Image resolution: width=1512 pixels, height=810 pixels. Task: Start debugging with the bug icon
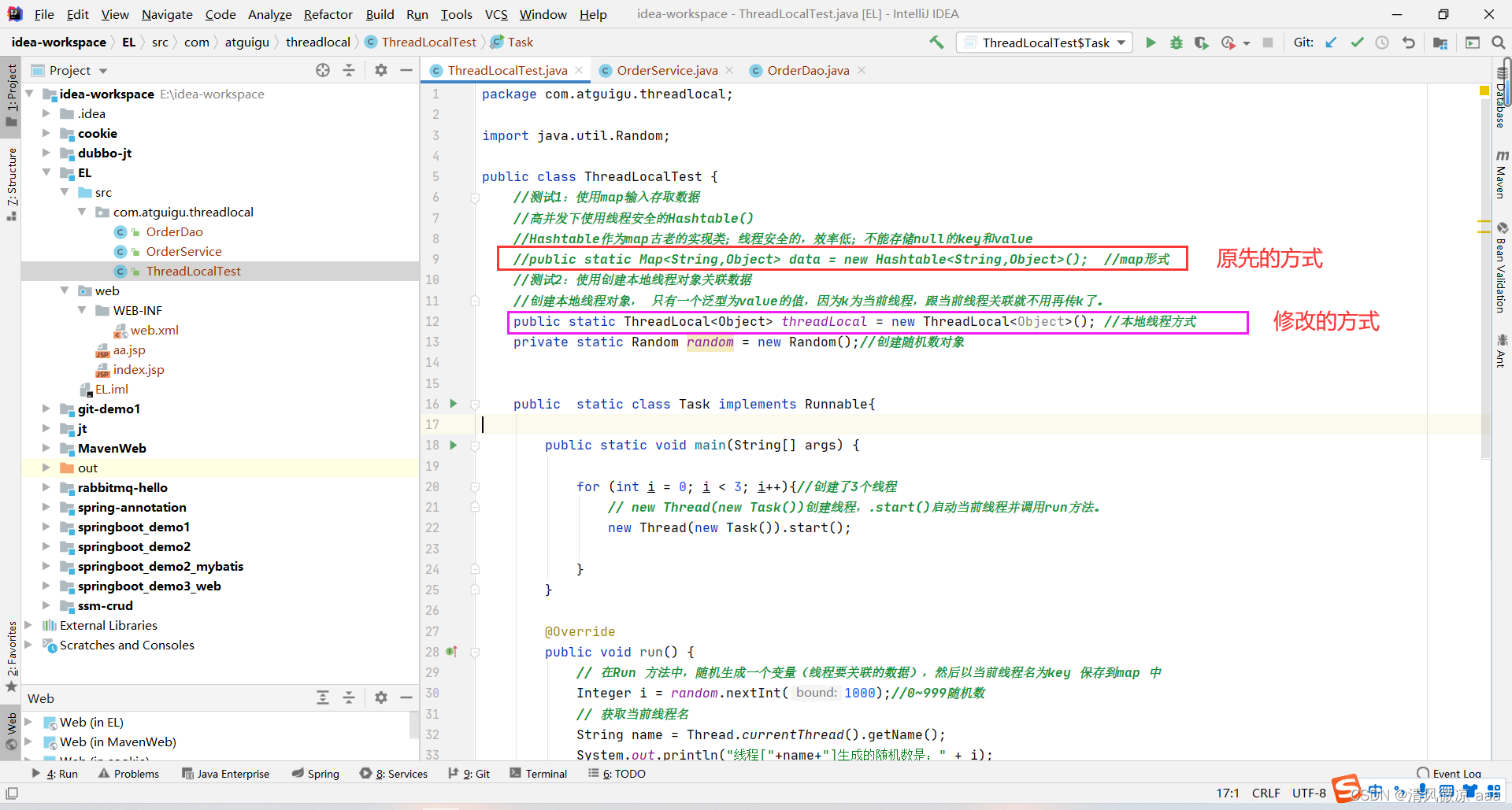[x=1176, y=43]
